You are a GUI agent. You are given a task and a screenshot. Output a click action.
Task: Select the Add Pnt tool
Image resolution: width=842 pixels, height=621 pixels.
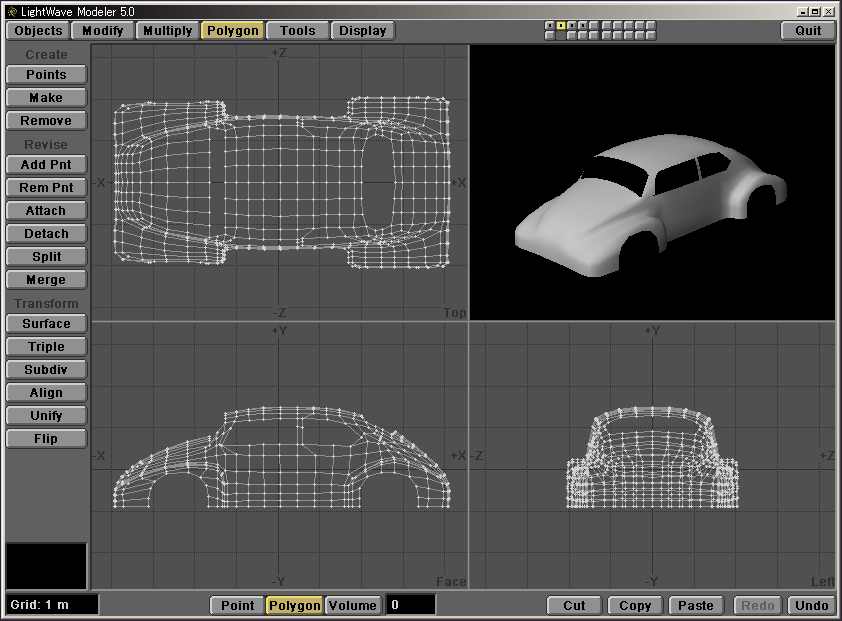[x=46, y=165]
